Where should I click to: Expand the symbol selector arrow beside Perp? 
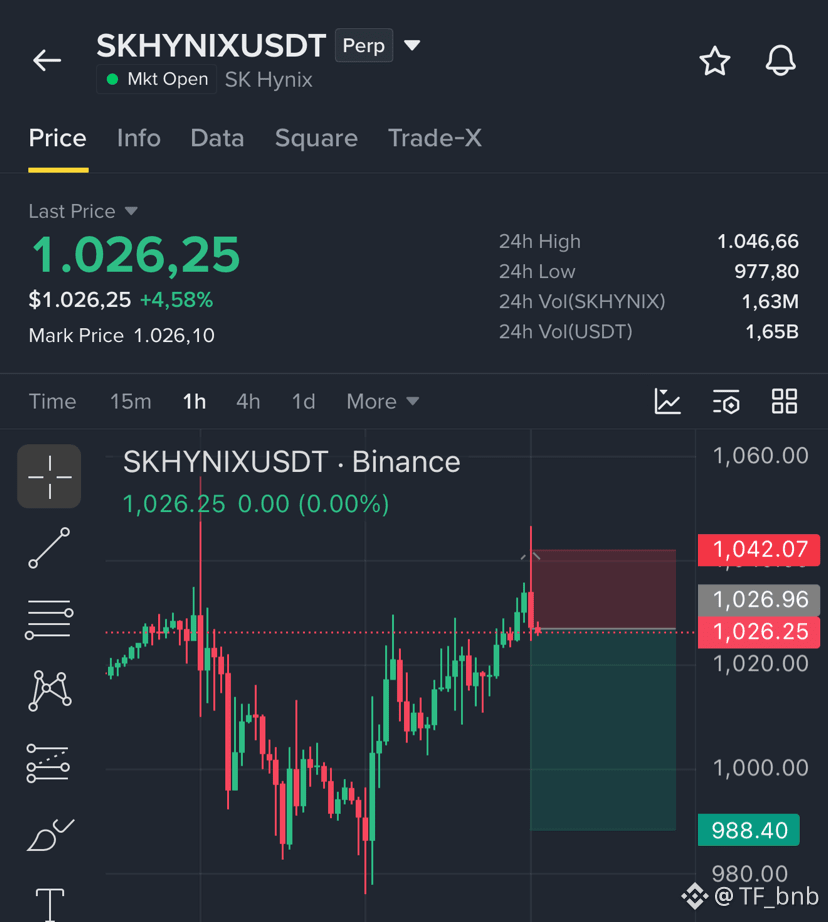(412, 45)
